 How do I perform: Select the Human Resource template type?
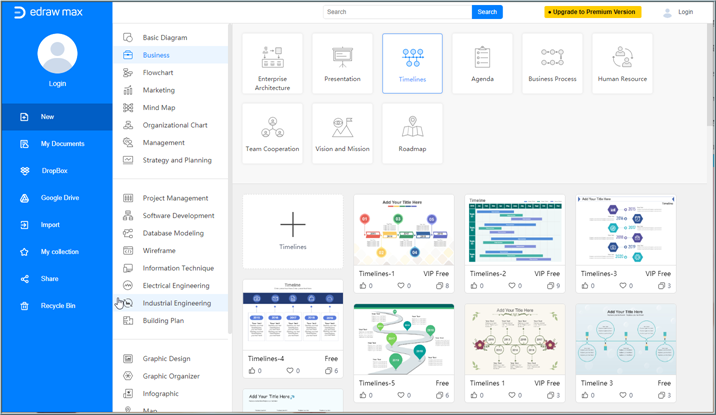pos(622,63)
